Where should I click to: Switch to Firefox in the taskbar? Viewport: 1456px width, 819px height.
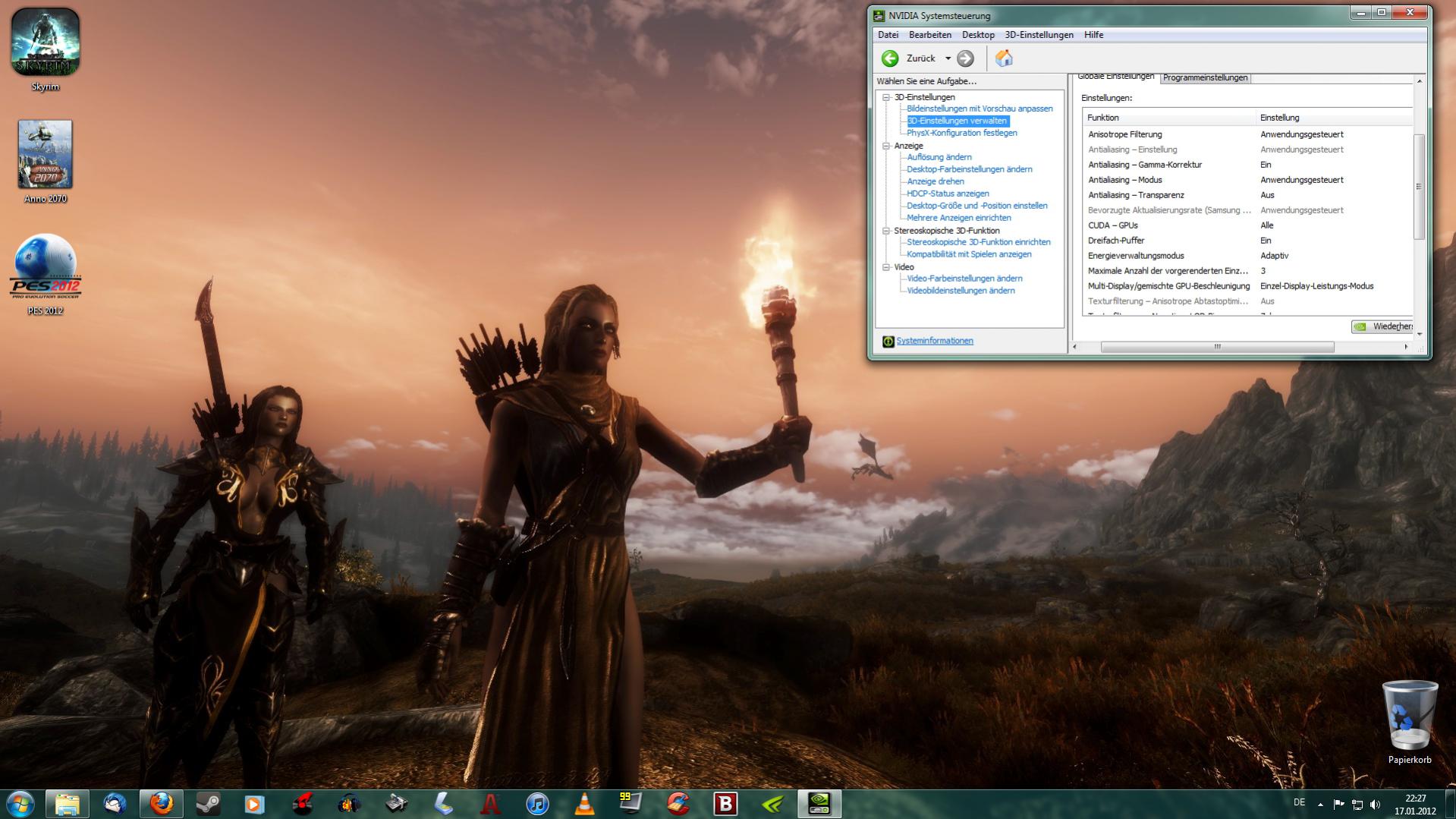(162, 804)
